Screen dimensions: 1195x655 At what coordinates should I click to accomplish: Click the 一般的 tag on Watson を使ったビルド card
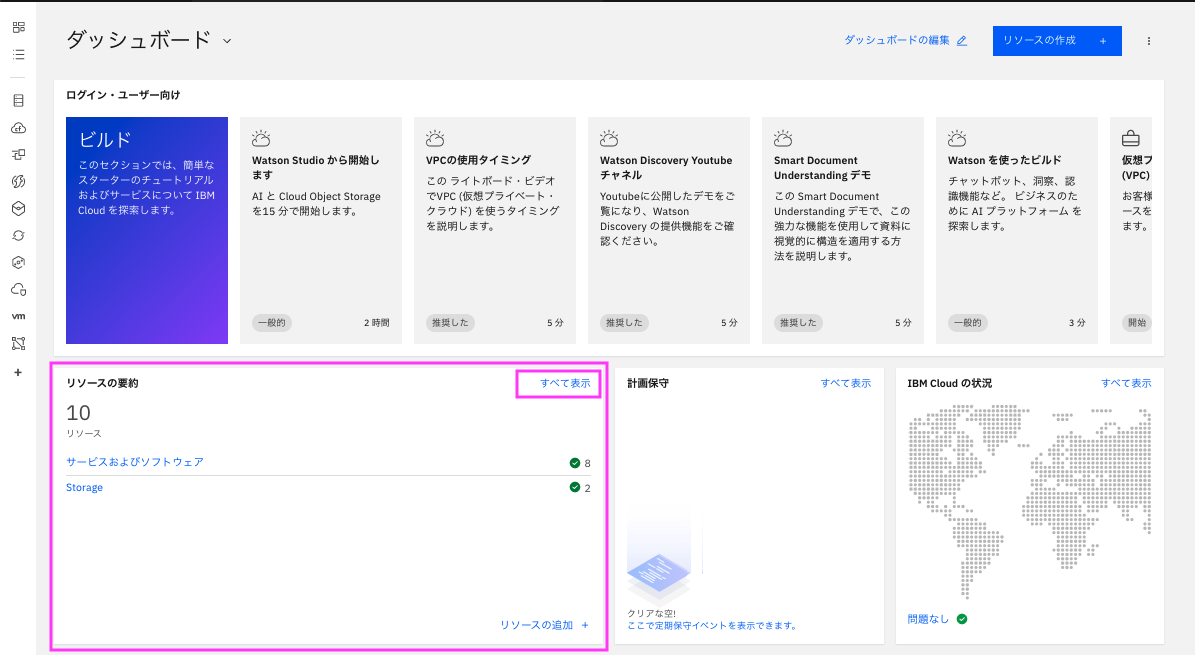pyautogui.click(x=968, y=323)
